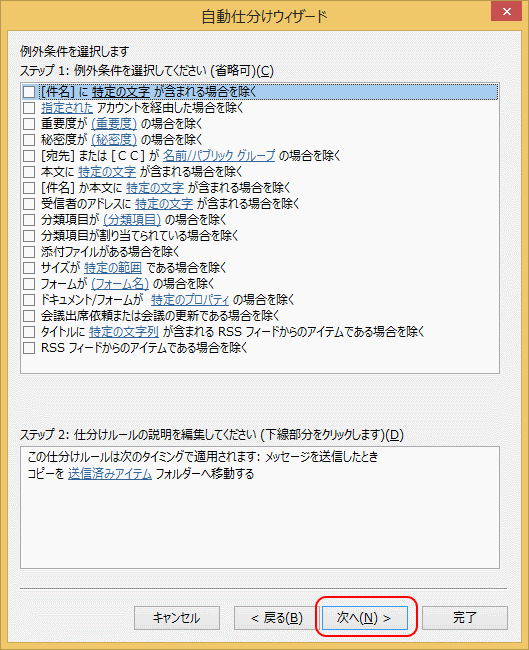This screenshot has height=650, width=529.
Task: Click the 特定の文字列 RSS title link
Action: pyautogui.click(x=124, y=332)
